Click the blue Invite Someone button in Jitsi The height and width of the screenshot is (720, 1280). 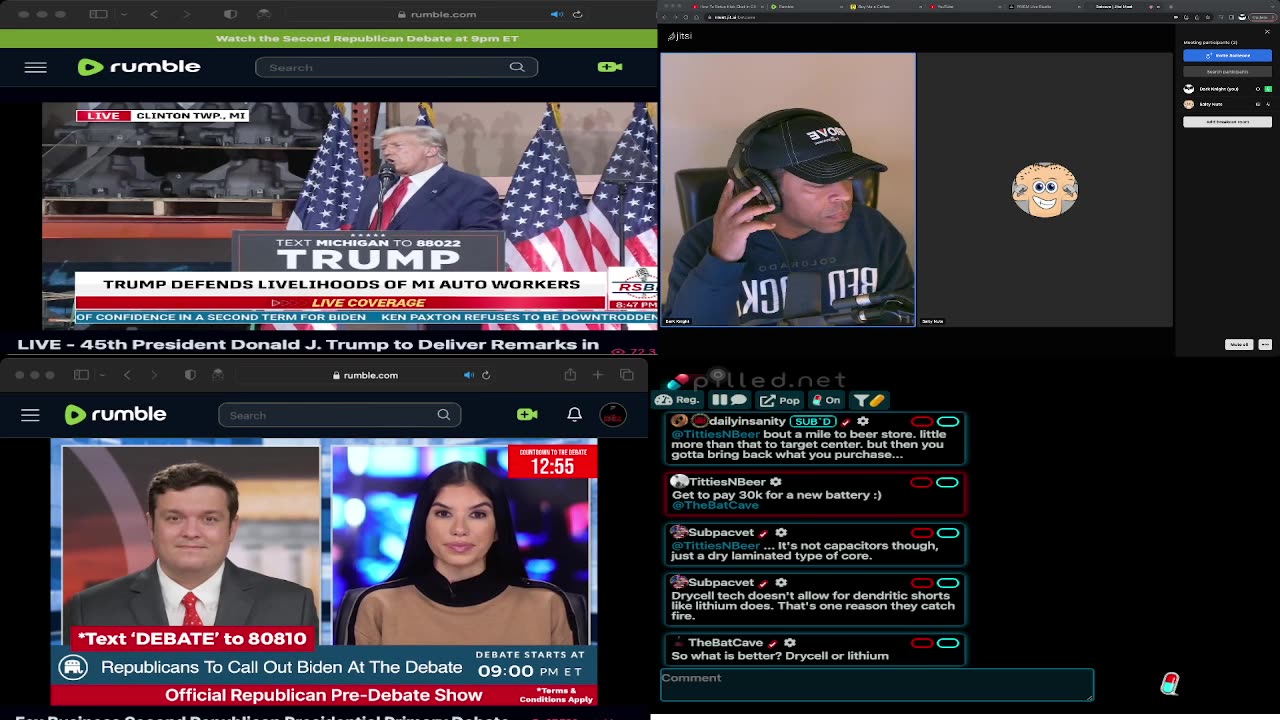pyautogui.click(x=1227, y=55)
